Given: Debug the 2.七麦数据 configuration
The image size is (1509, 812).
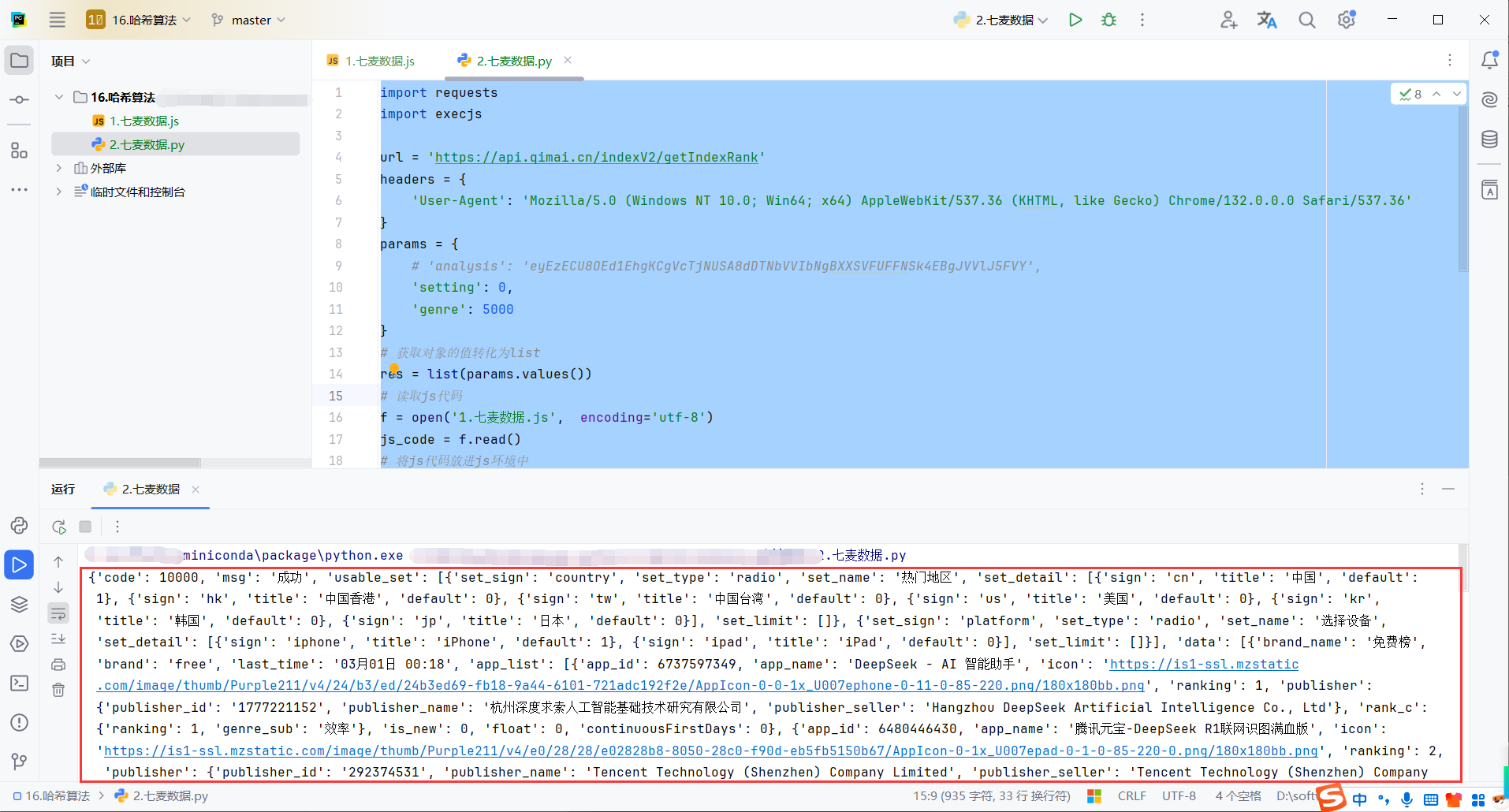Looking at the screenshot, I should coord(1109,20).
